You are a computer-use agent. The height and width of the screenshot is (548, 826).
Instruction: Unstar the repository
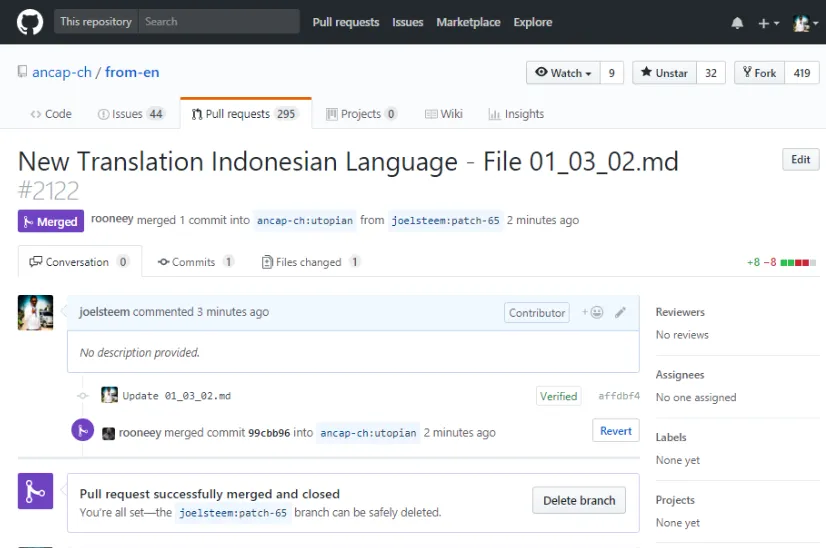click(x=664, y=73)
